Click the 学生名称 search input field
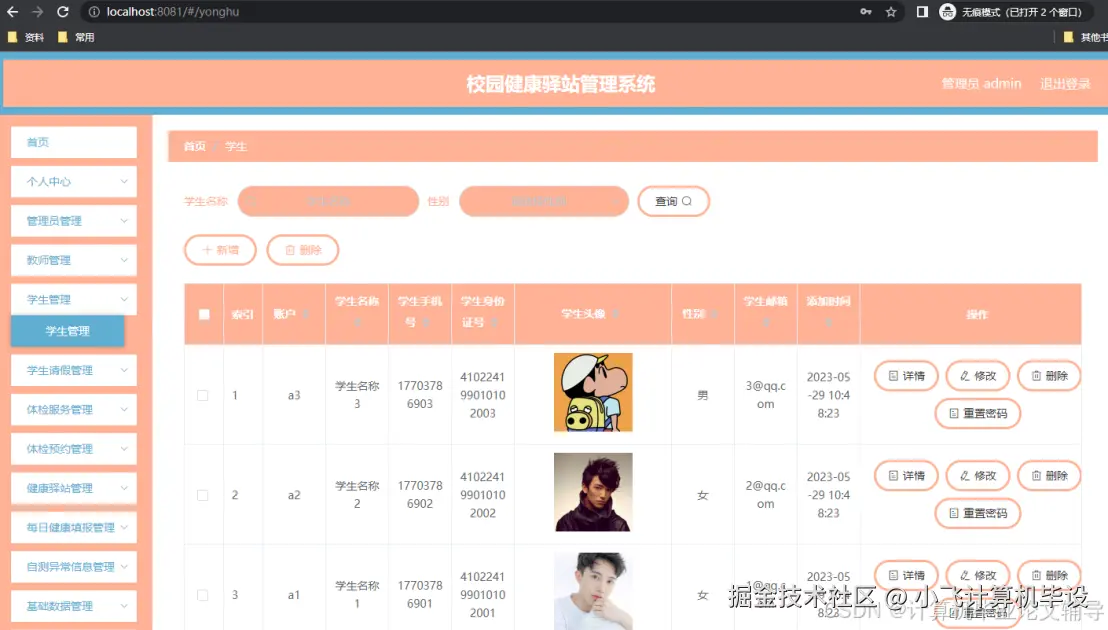Image resolution: width=1108 pixels, height=630 pixels. (x=328, y=201)
